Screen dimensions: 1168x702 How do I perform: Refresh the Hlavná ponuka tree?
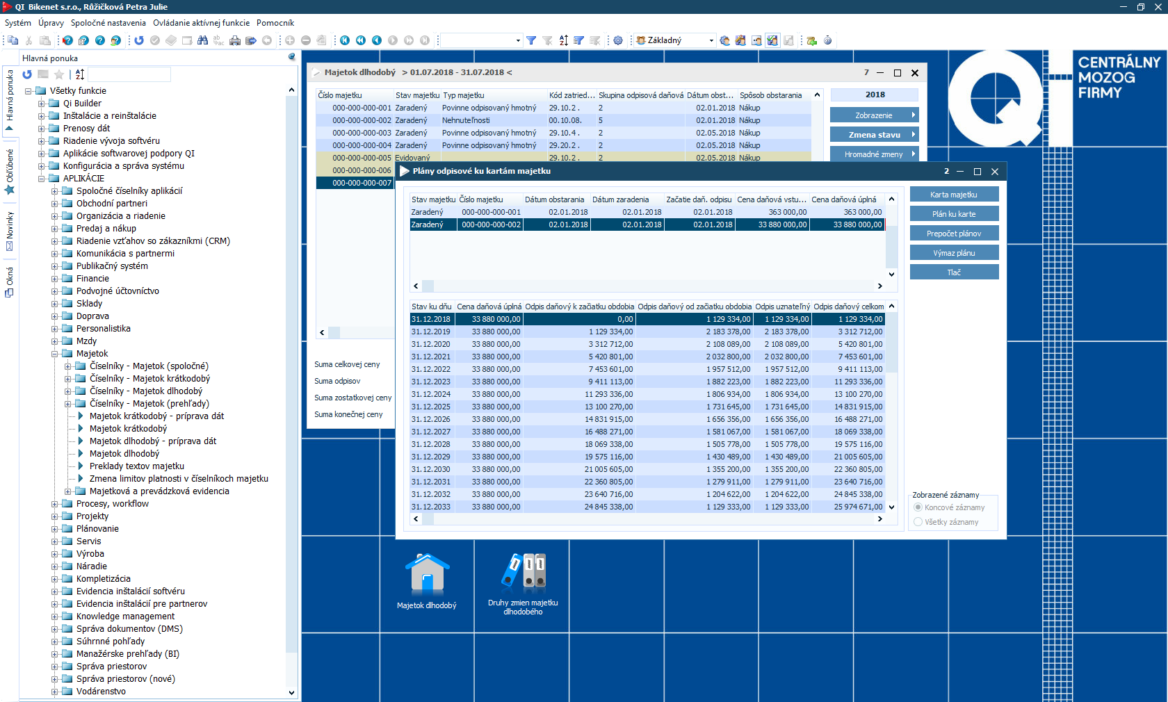pos(27,75)
